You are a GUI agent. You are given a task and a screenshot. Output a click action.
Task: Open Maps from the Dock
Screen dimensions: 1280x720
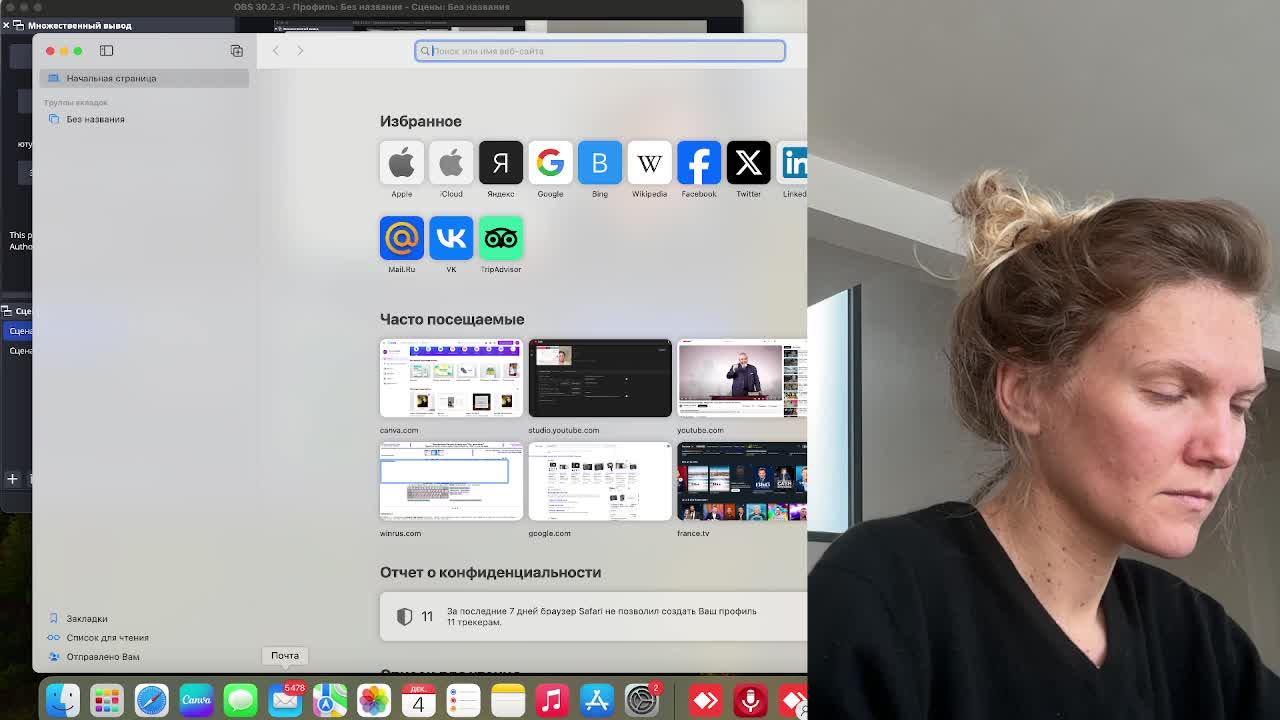[329, 700]
